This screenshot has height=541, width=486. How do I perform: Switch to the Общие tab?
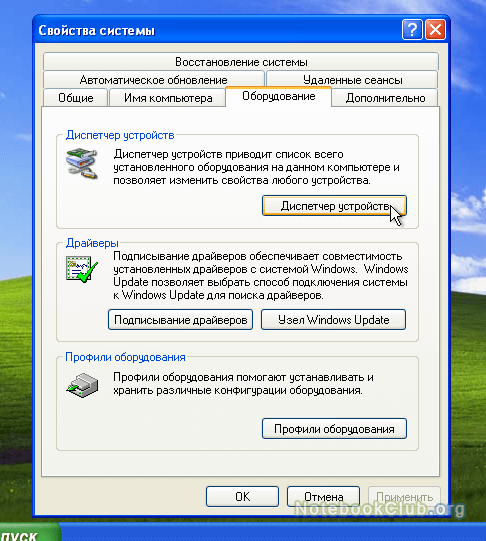[76, 98]
